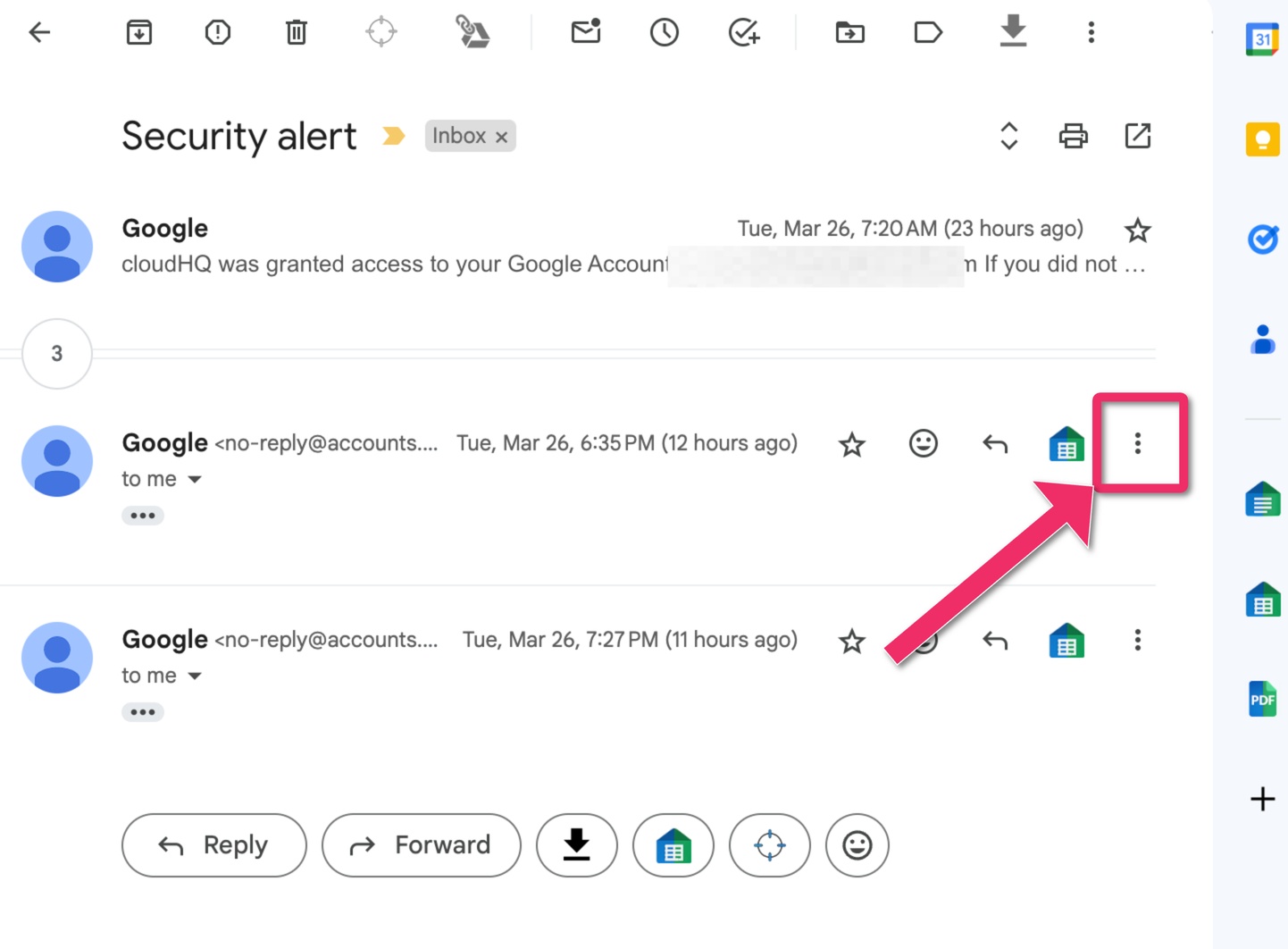Report conversation as spam
The height and width of the screenshot is (949, 1288).
[x=218, y=33]
